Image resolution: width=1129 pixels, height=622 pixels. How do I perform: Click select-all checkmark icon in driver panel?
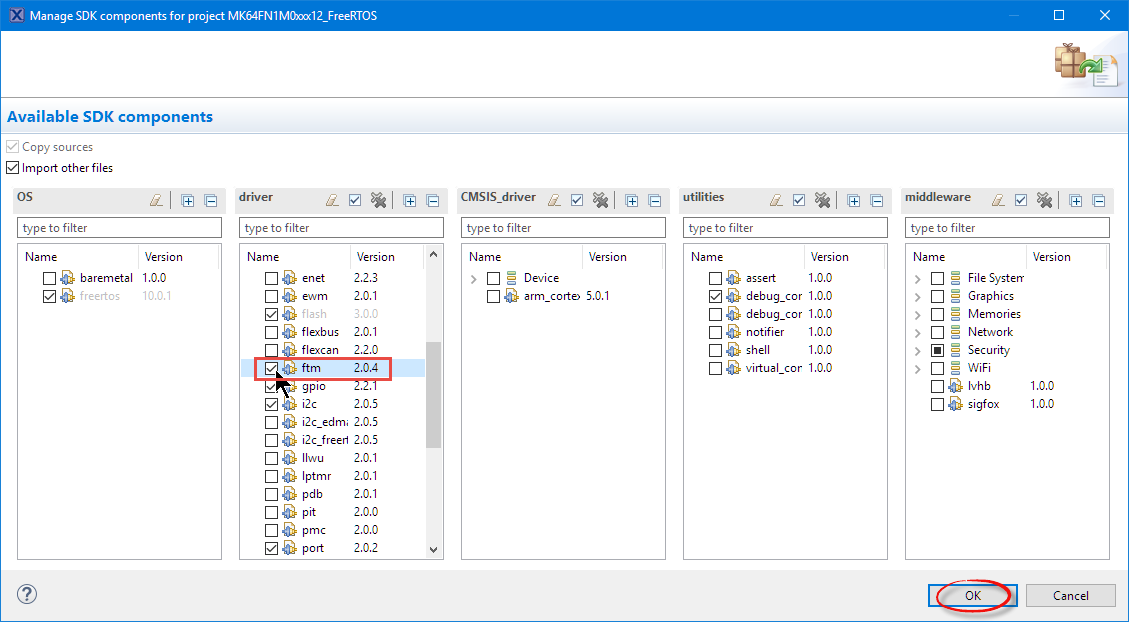pyautogui.click(x=355, y=200)
